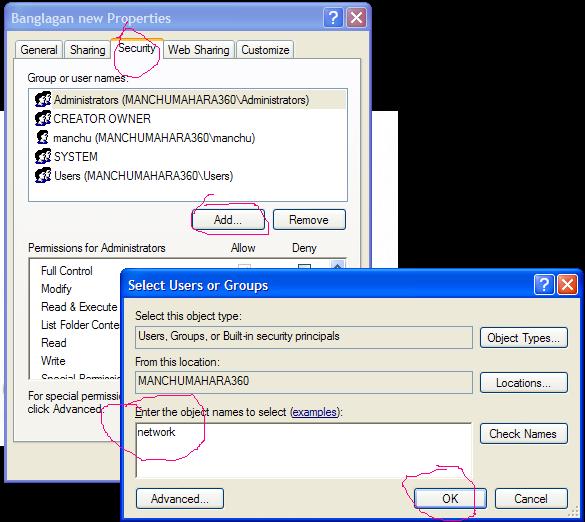This screenshot has height=522, width=585.
Task: Click the List Folder Contents permission row
Action: coord(80,325)
